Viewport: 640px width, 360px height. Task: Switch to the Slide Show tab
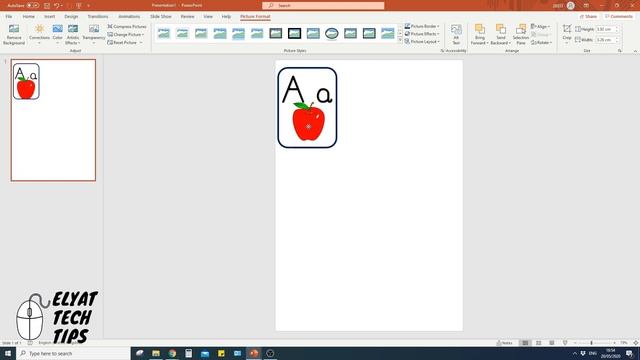[161, 16]
